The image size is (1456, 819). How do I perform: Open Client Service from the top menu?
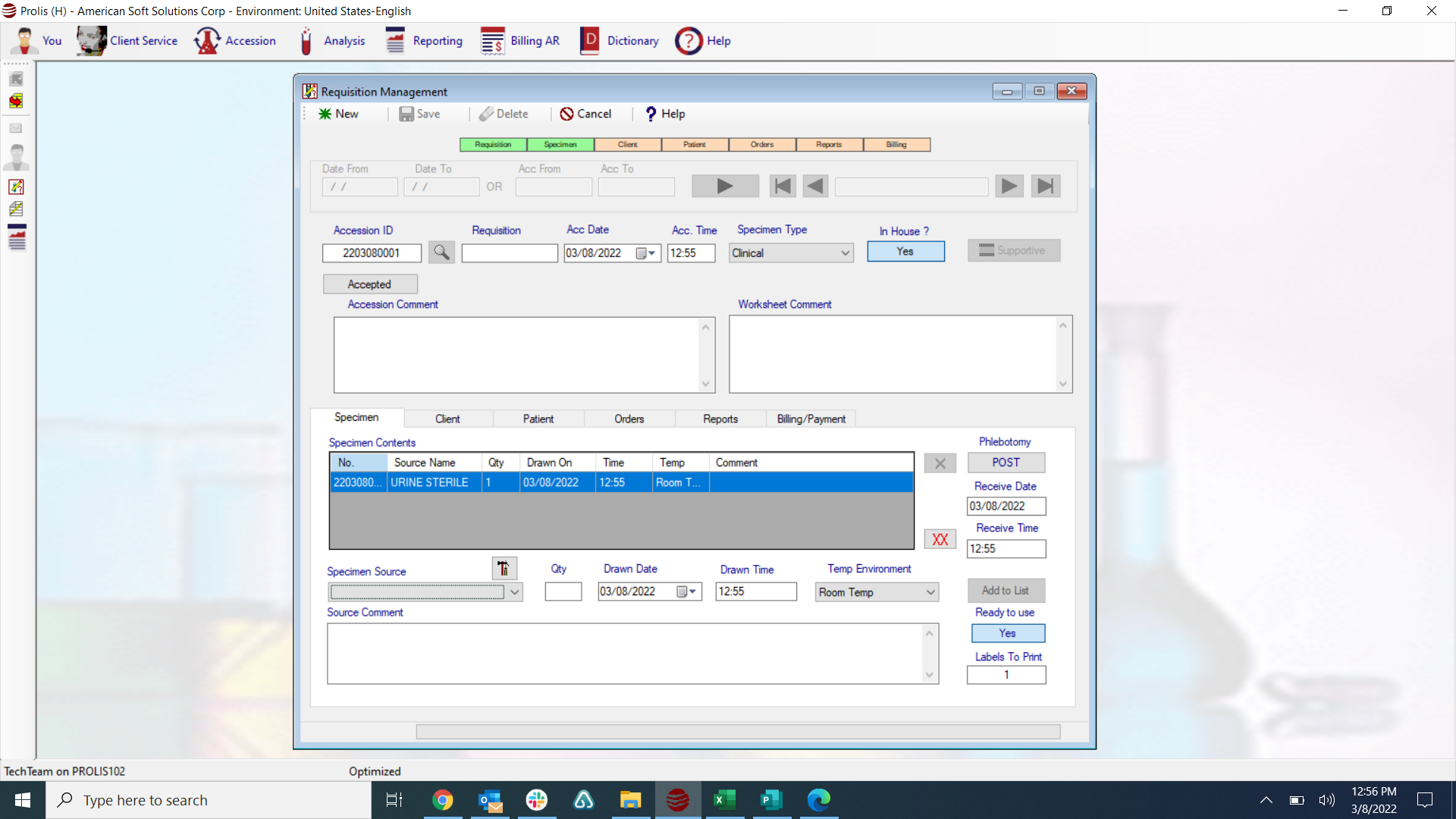click(126, 41)
